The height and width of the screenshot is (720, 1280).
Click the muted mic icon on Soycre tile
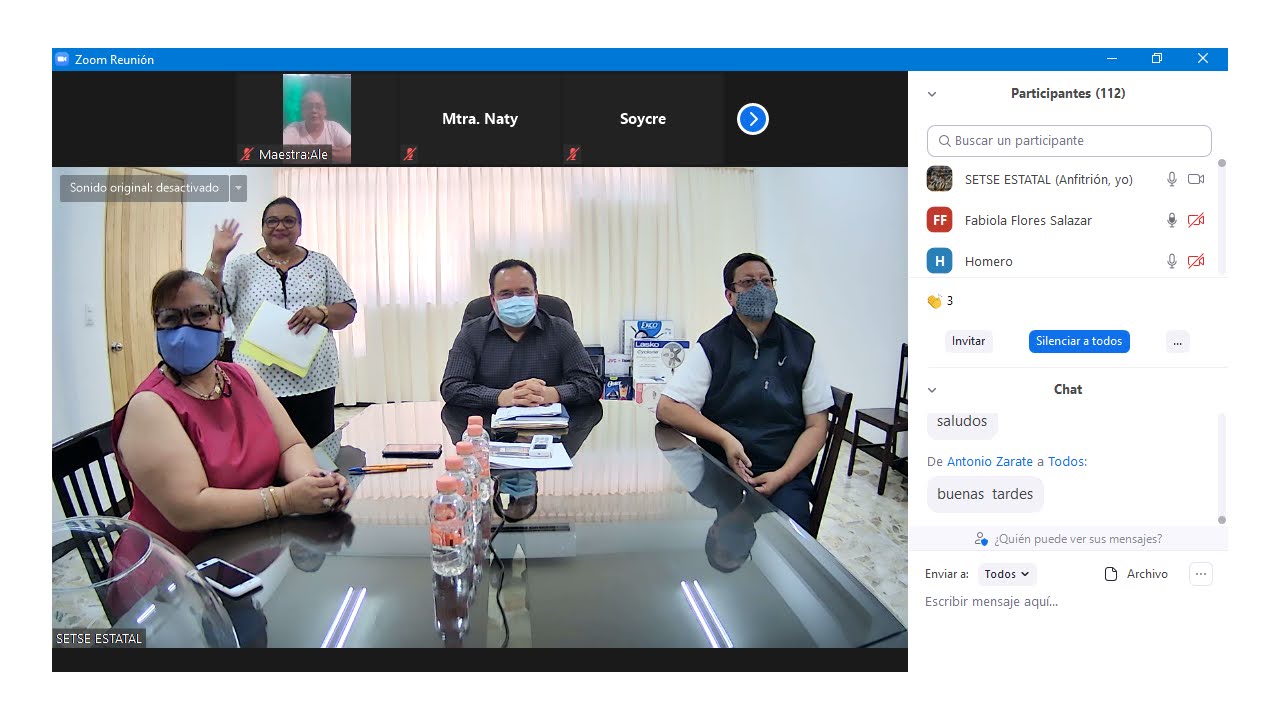[x=573, y=154]
